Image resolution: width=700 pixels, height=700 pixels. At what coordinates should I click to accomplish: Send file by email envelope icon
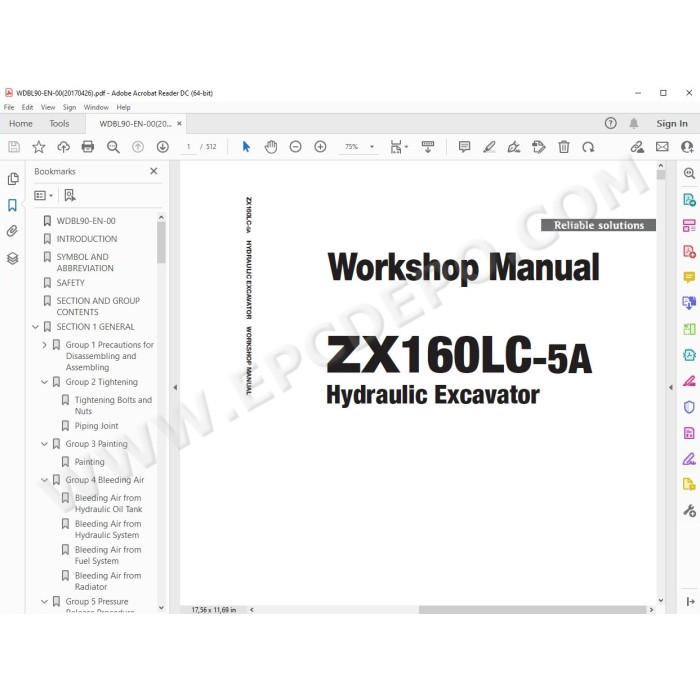[662, 147]
